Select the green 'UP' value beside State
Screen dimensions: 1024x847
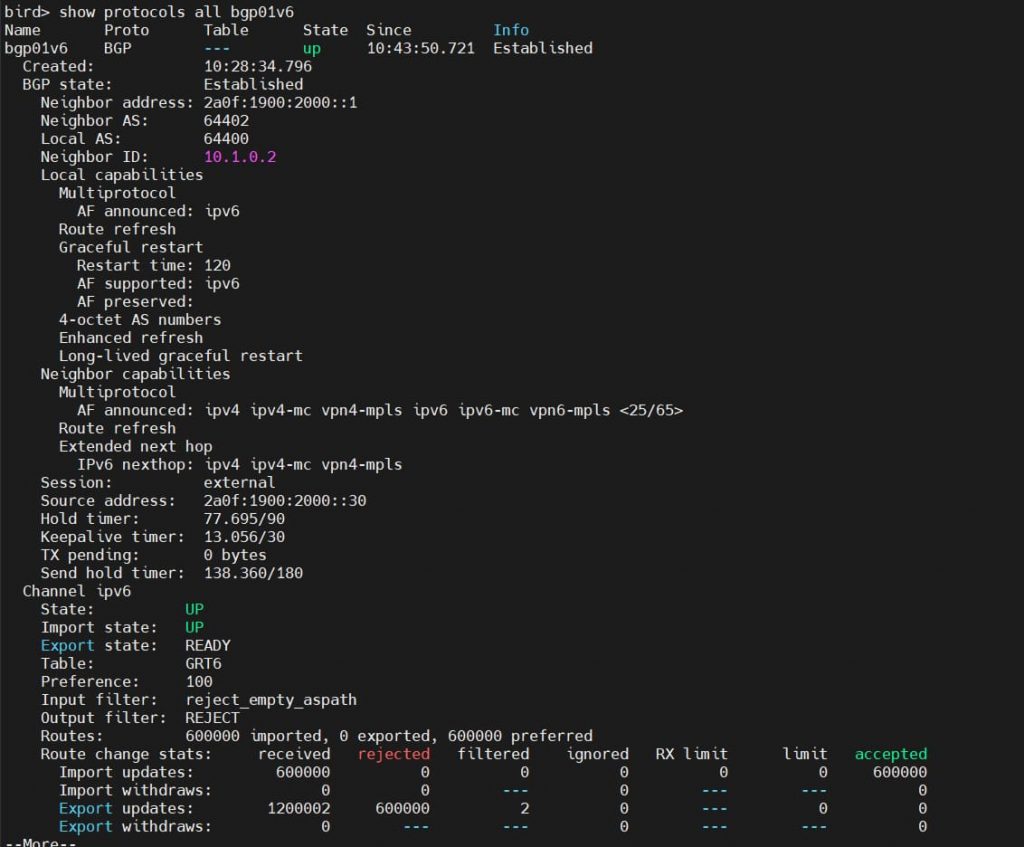coord(194,609)
